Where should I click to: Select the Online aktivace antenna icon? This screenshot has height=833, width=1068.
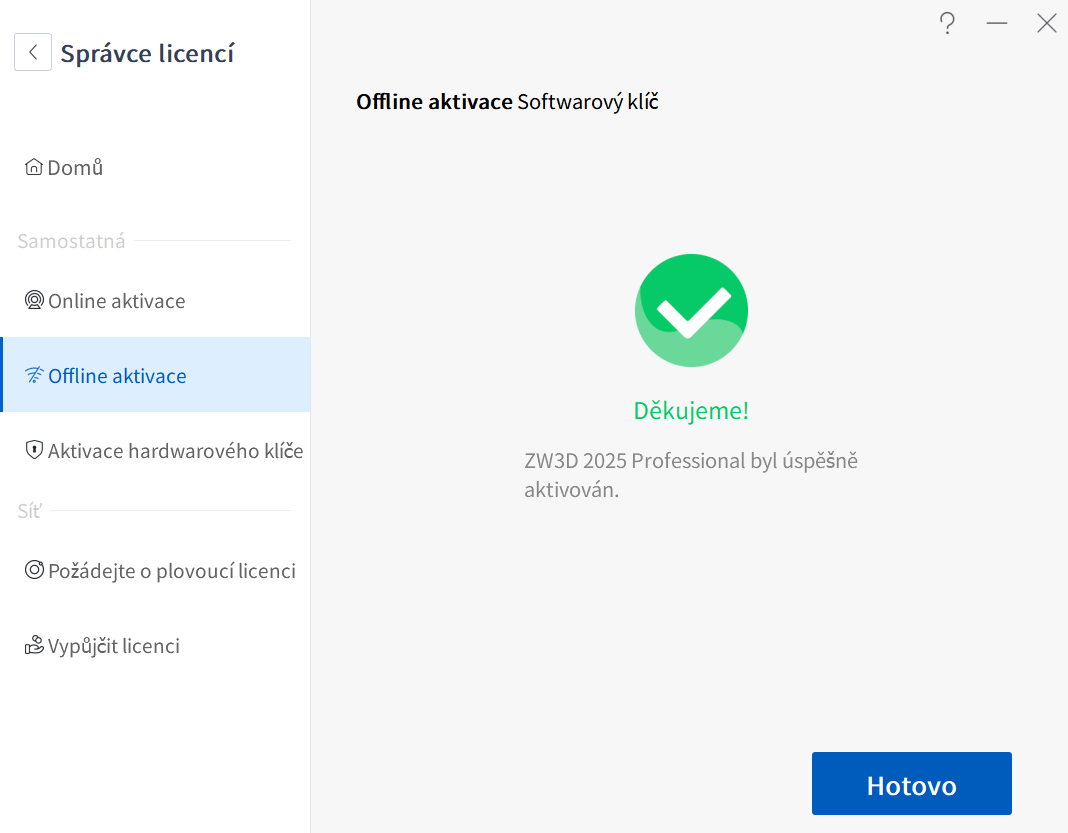click(35, 300)
